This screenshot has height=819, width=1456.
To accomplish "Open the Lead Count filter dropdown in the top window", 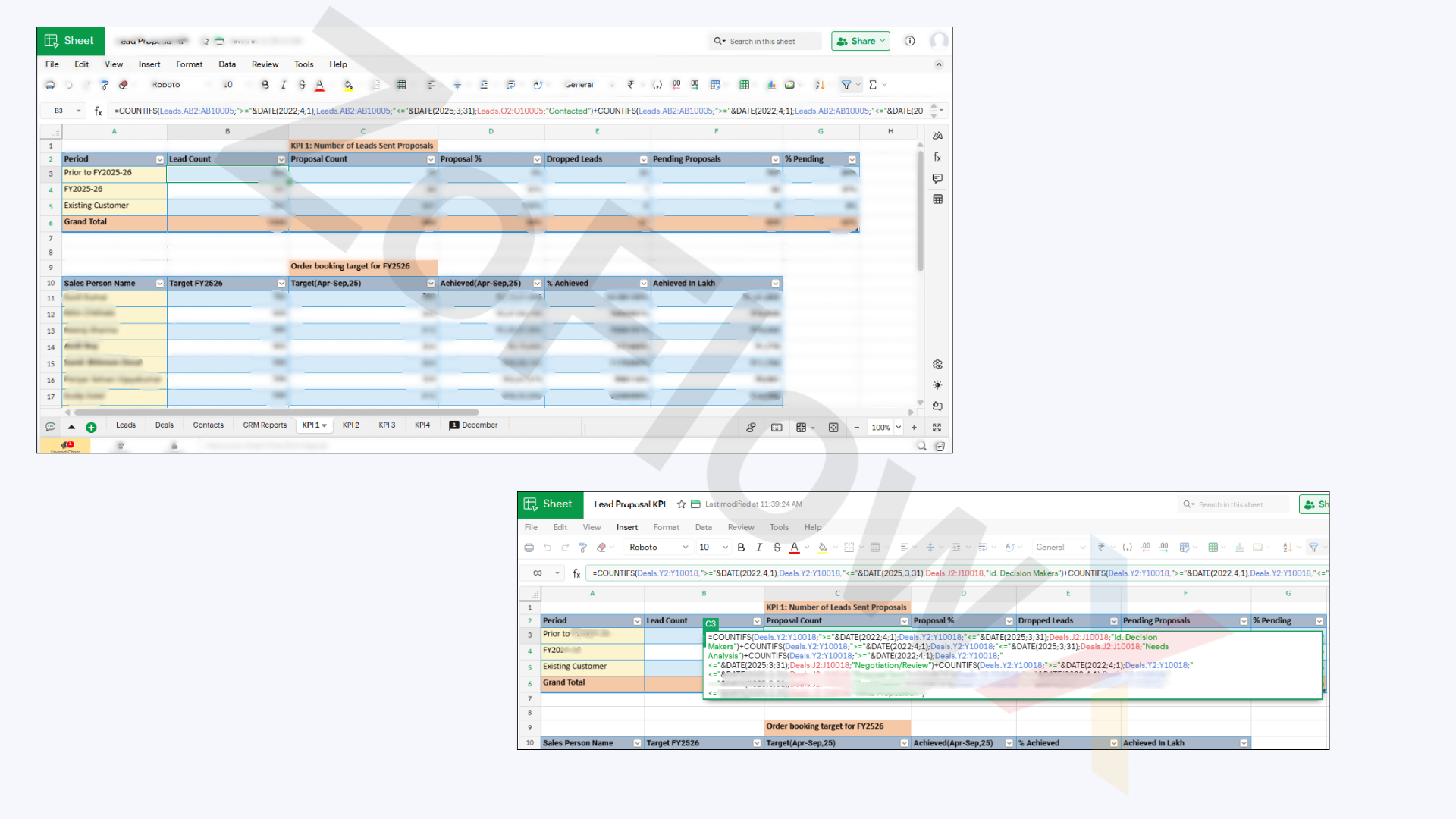I will [281, 160].
